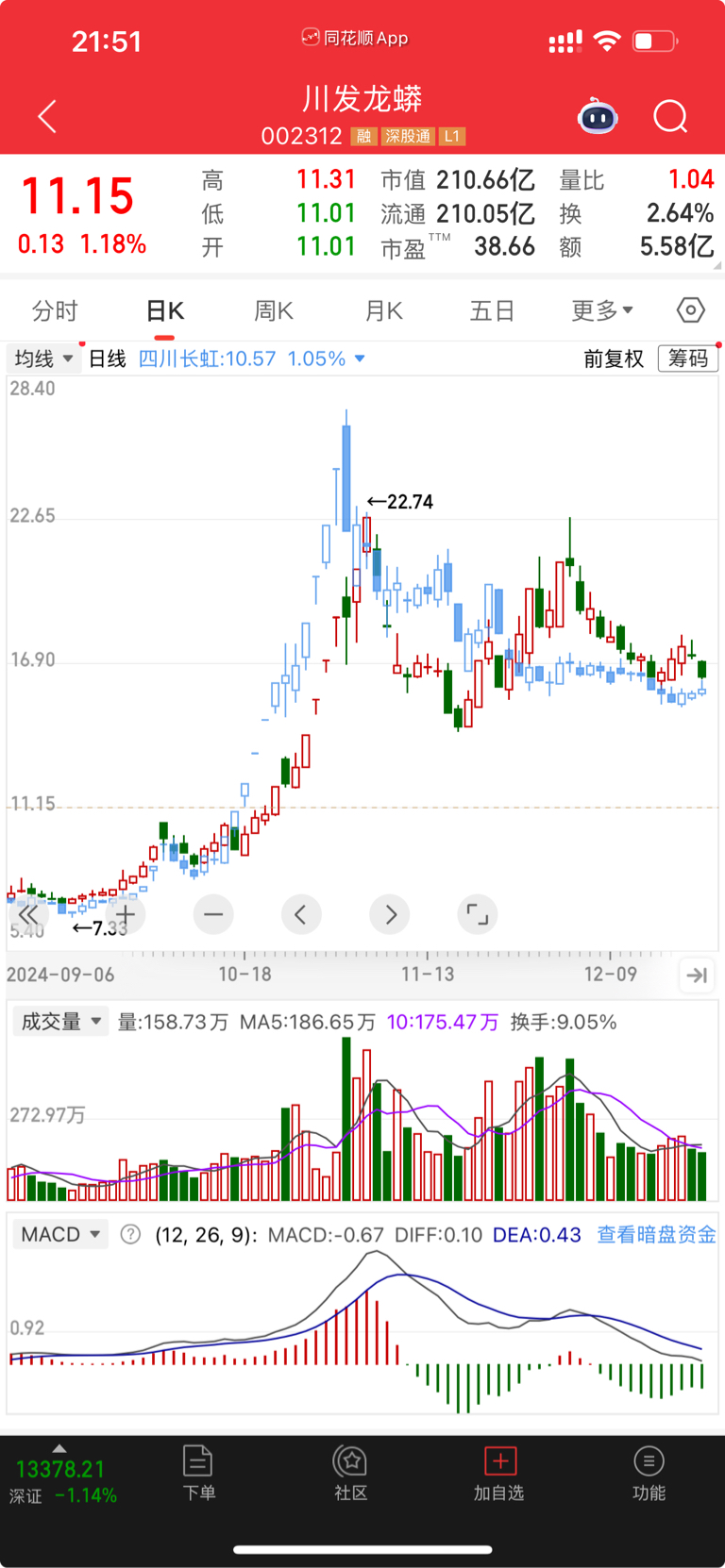Open the 更多 periods dropdown
This screenshot has height=1568, width=725.
point(602,310)
